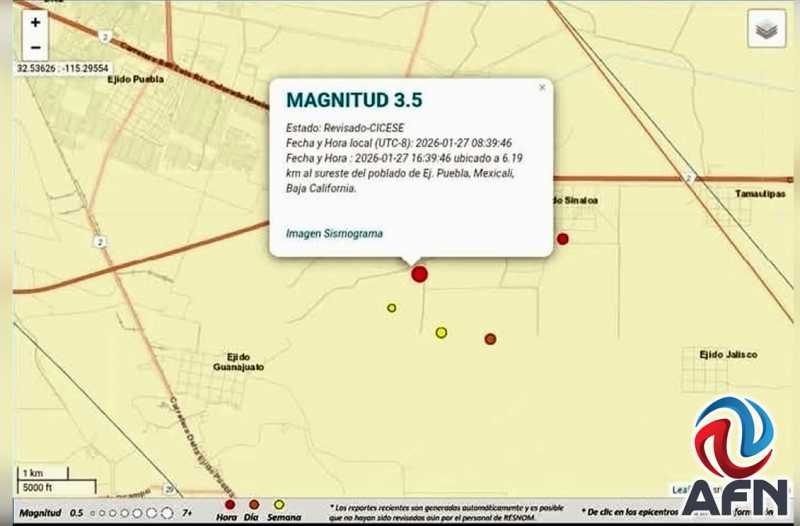Click the largest magnitude legend circle near 7+
Viewport: 800px width, 526px height.
click(167, 513)
